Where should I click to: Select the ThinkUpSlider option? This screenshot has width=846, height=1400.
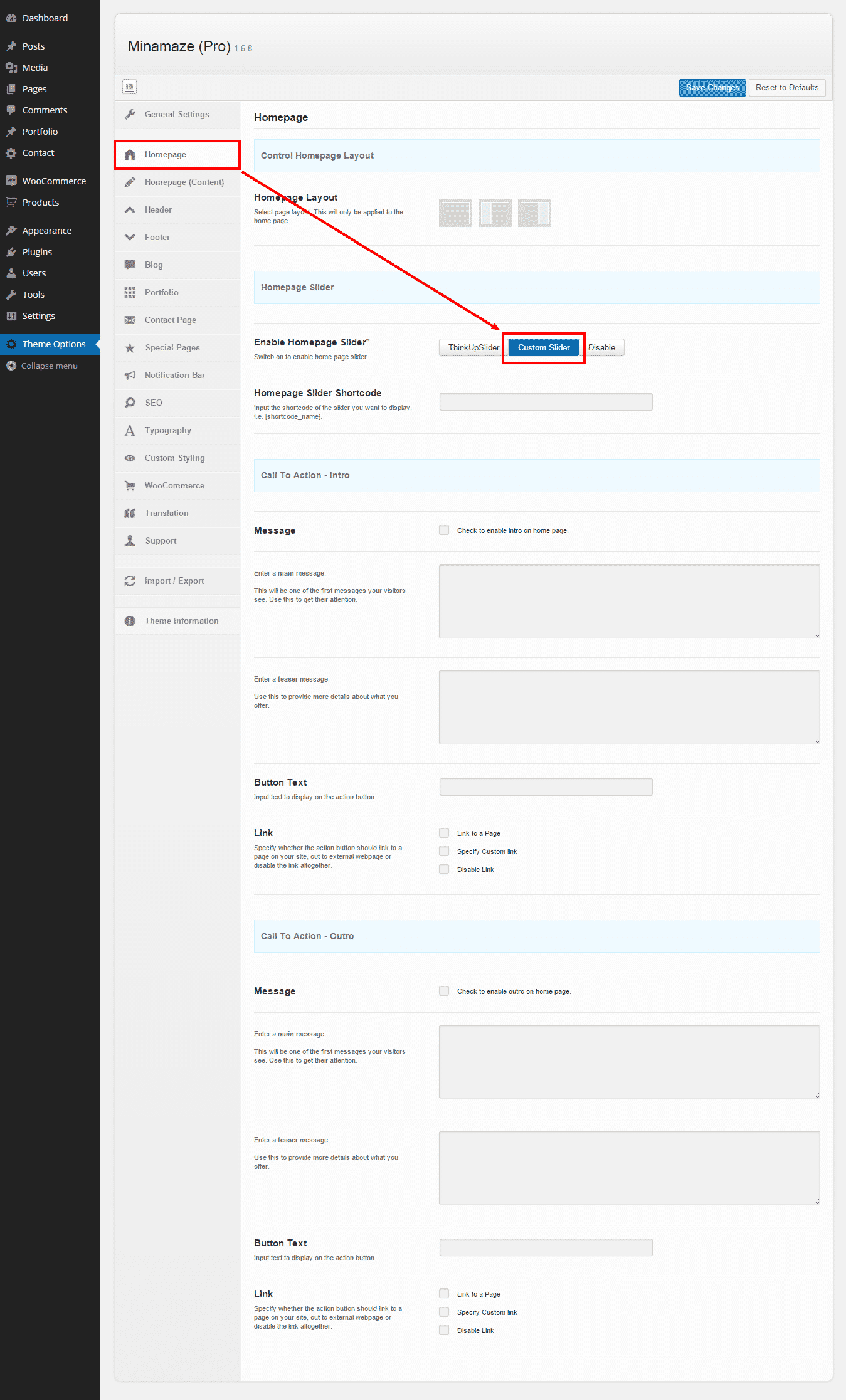pos(473,347)
